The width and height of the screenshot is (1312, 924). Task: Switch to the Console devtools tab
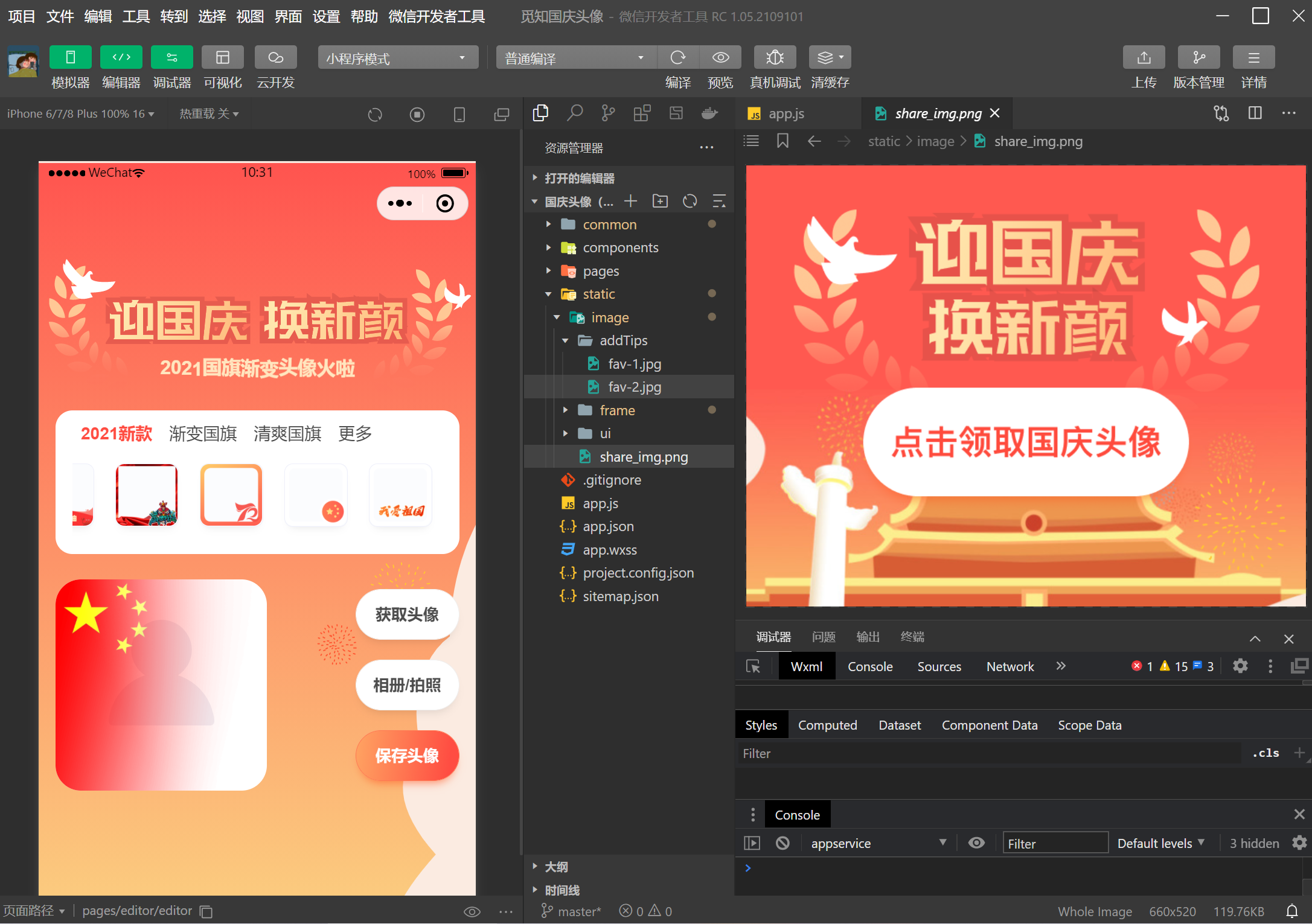(x=870, y=666)
